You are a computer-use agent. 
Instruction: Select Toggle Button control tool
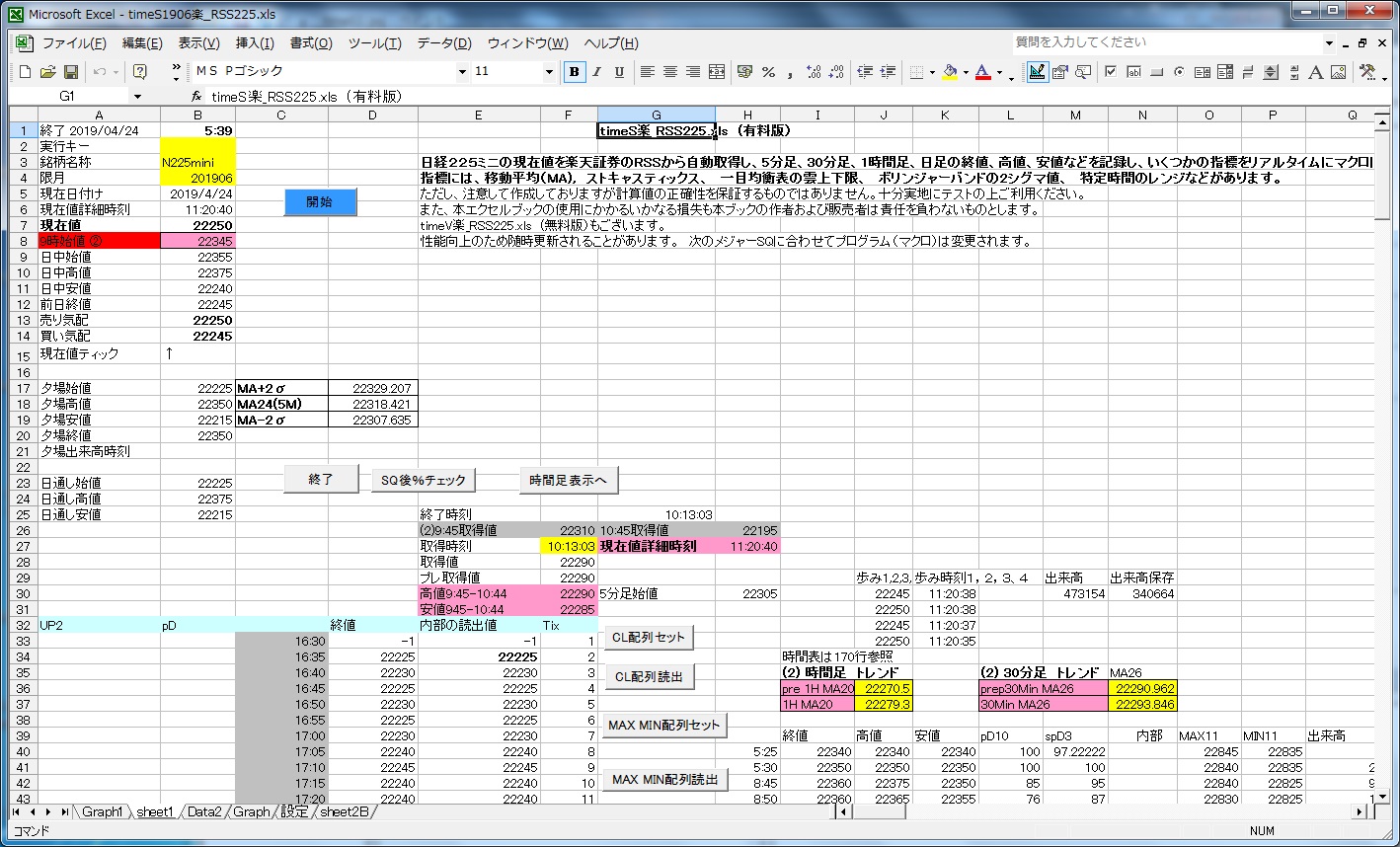(1247, 71)
